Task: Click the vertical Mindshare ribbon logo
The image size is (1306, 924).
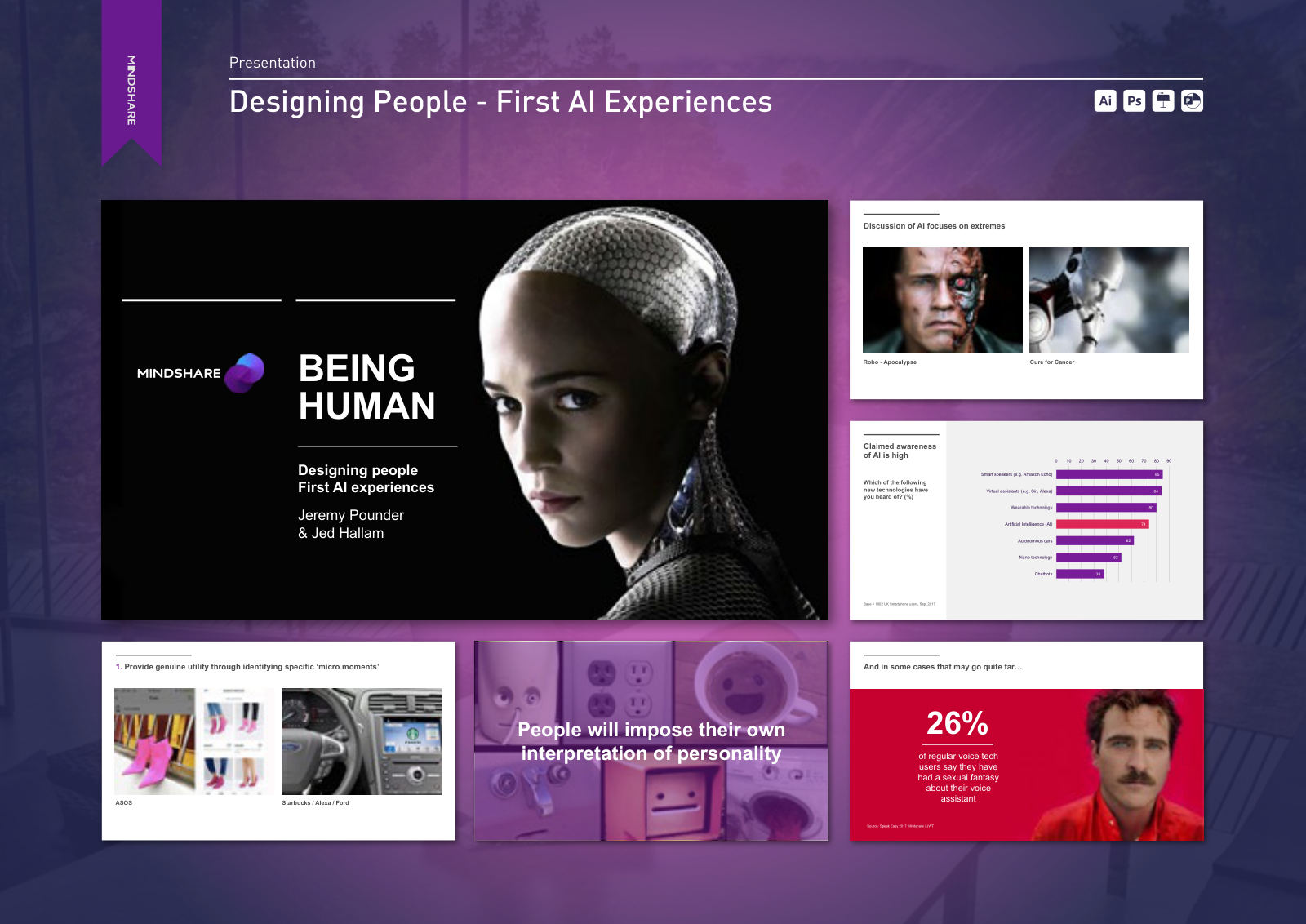Action: tap(131, 90)
